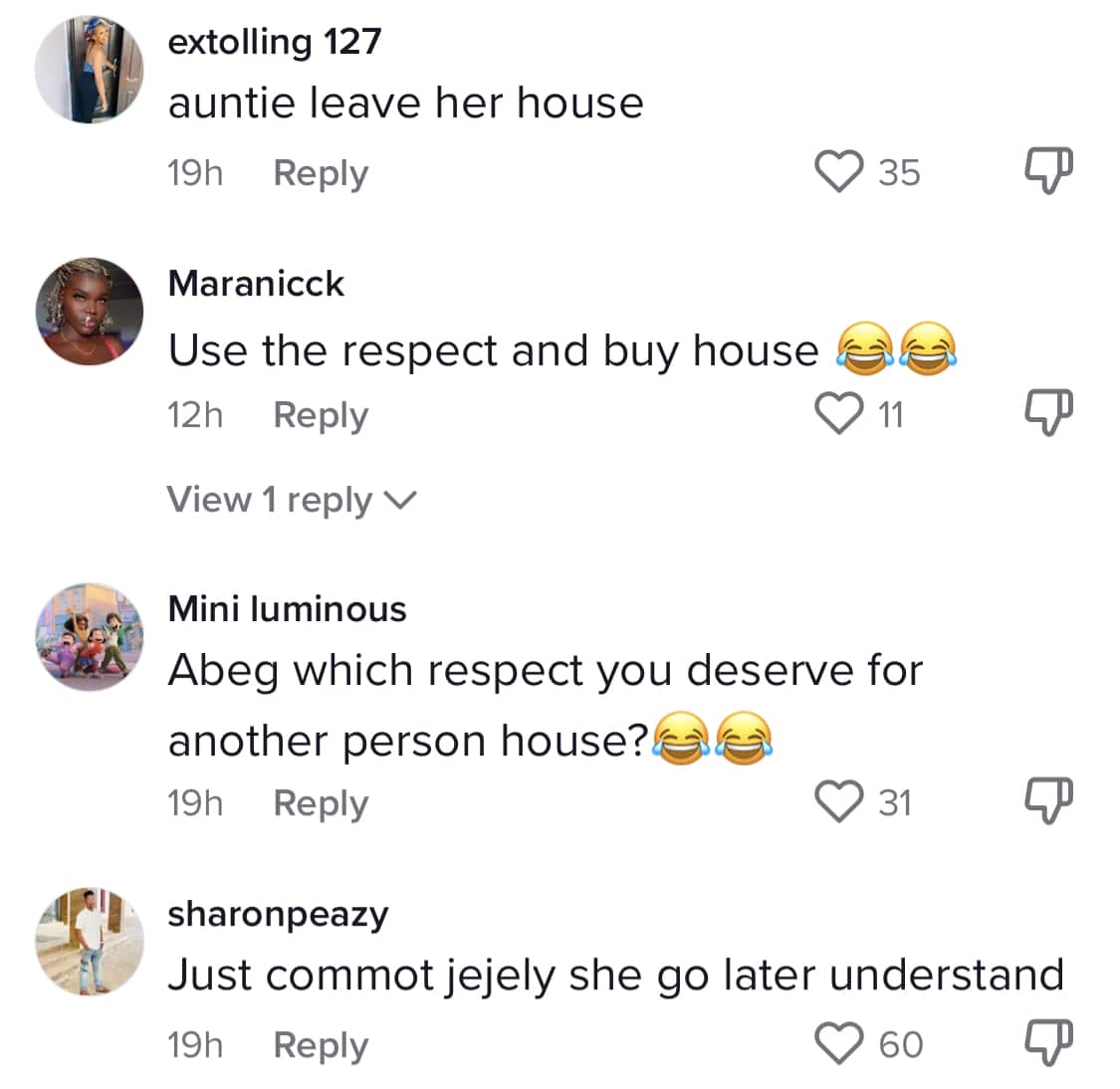Reply to Maranicck's comment

click(x=321, y=414)
